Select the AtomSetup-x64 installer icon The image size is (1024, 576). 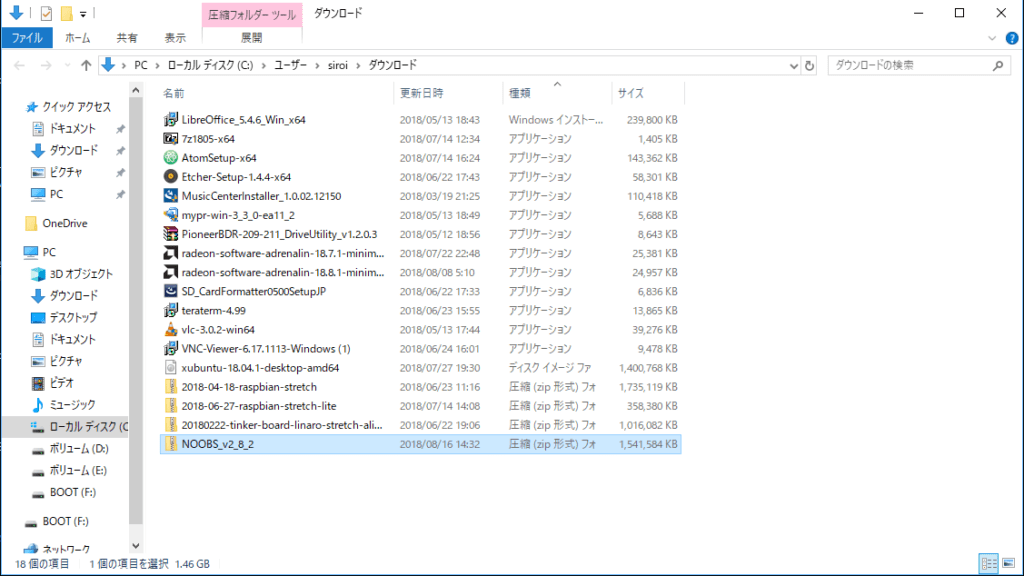click(170, 157)
